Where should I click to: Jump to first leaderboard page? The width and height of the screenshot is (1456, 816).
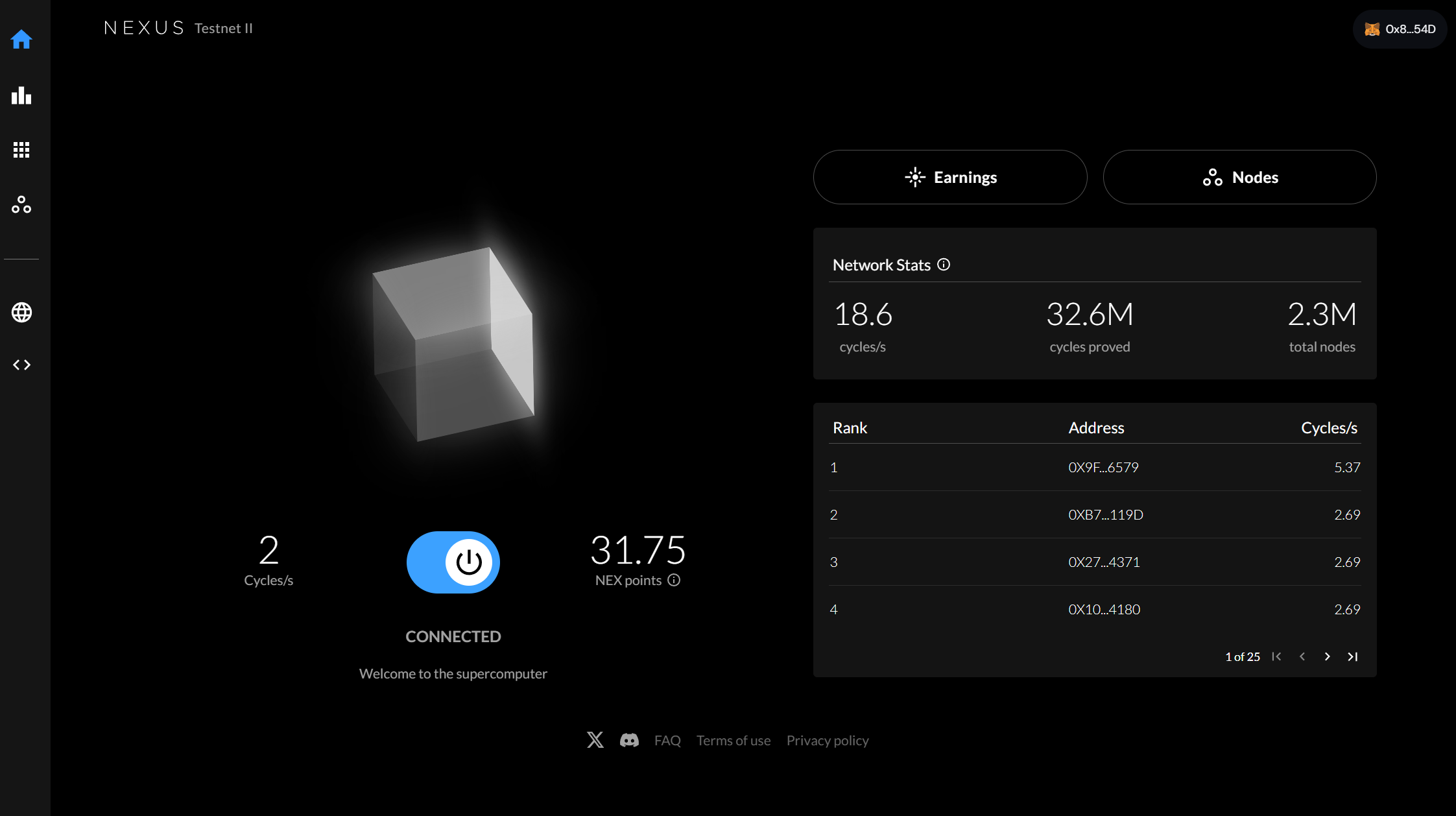[1276, 656]
